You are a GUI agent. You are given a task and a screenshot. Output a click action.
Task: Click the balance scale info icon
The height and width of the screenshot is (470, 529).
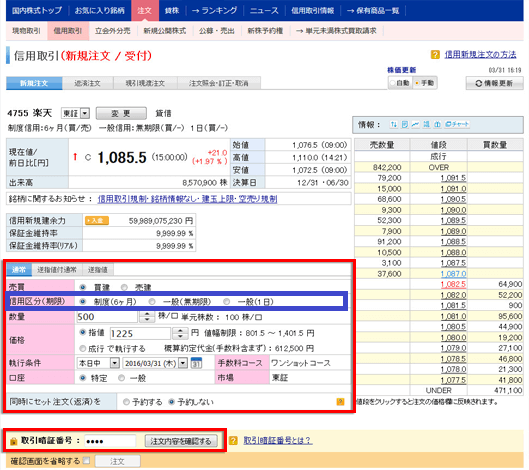point(437,125)
